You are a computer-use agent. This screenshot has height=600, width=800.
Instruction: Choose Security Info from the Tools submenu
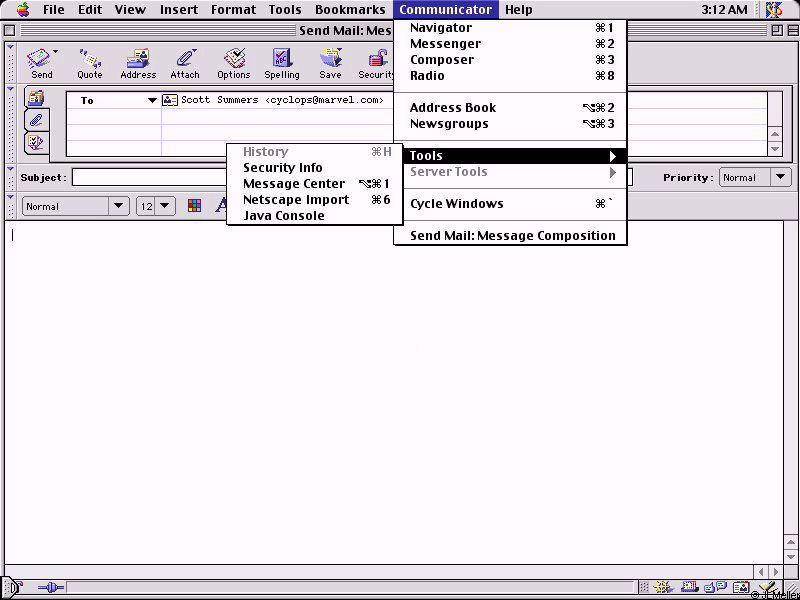pos(315,168)
